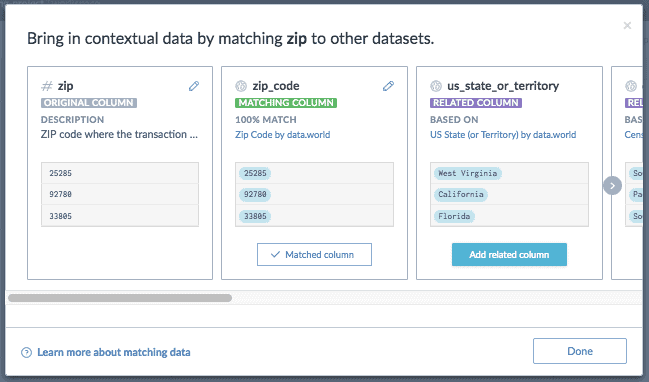Click the horizontal scrollbar thumb
The image size is (649, 382).
(120, 298)
